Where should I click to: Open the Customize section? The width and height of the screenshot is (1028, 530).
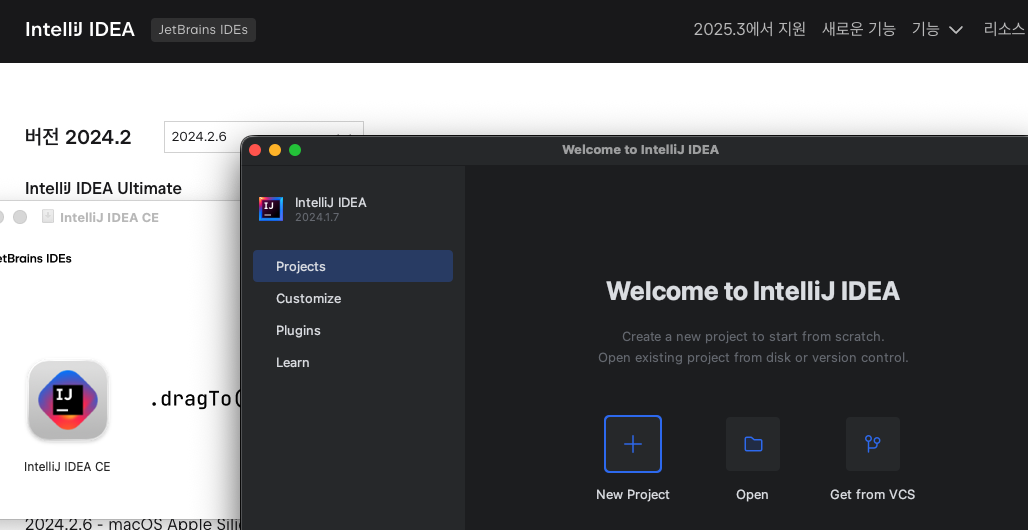point(308,298)
